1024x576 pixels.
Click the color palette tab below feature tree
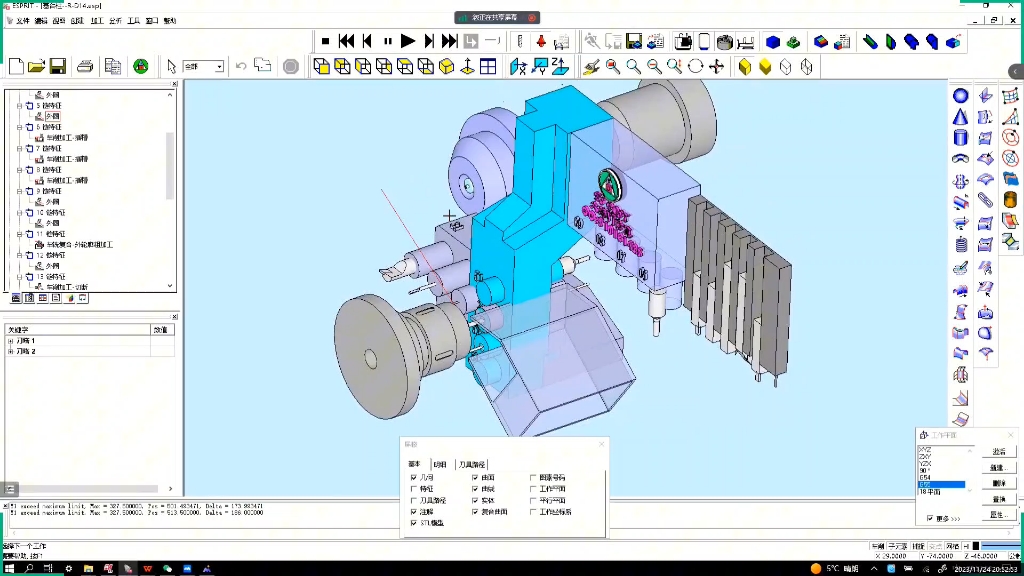(x=70, y=298)
